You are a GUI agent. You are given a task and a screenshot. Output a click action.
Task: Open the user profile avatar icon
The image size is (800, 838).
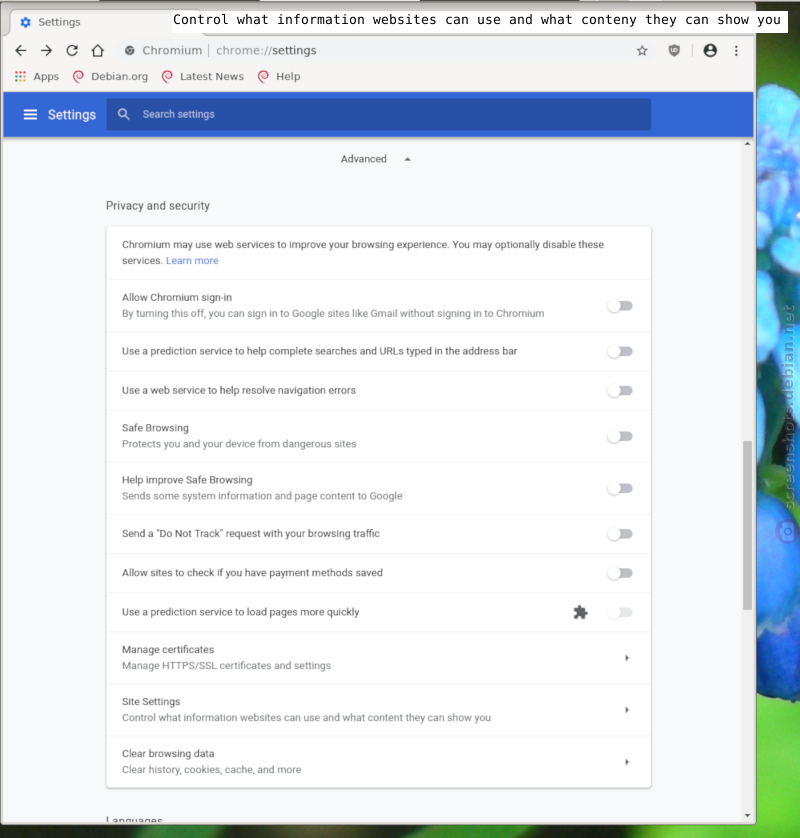pyautogui.click(x=710, y=51)
